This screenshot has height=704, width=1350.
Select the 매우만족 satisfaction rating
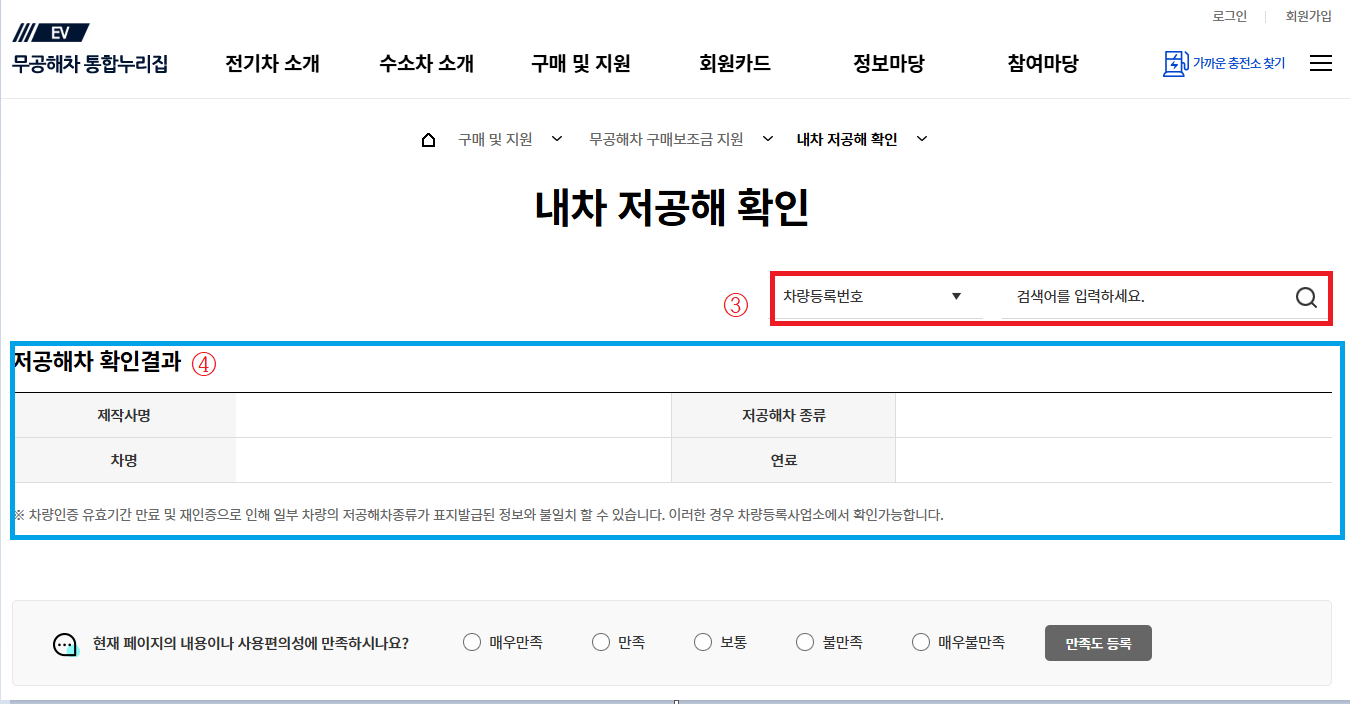coord(471,642)
